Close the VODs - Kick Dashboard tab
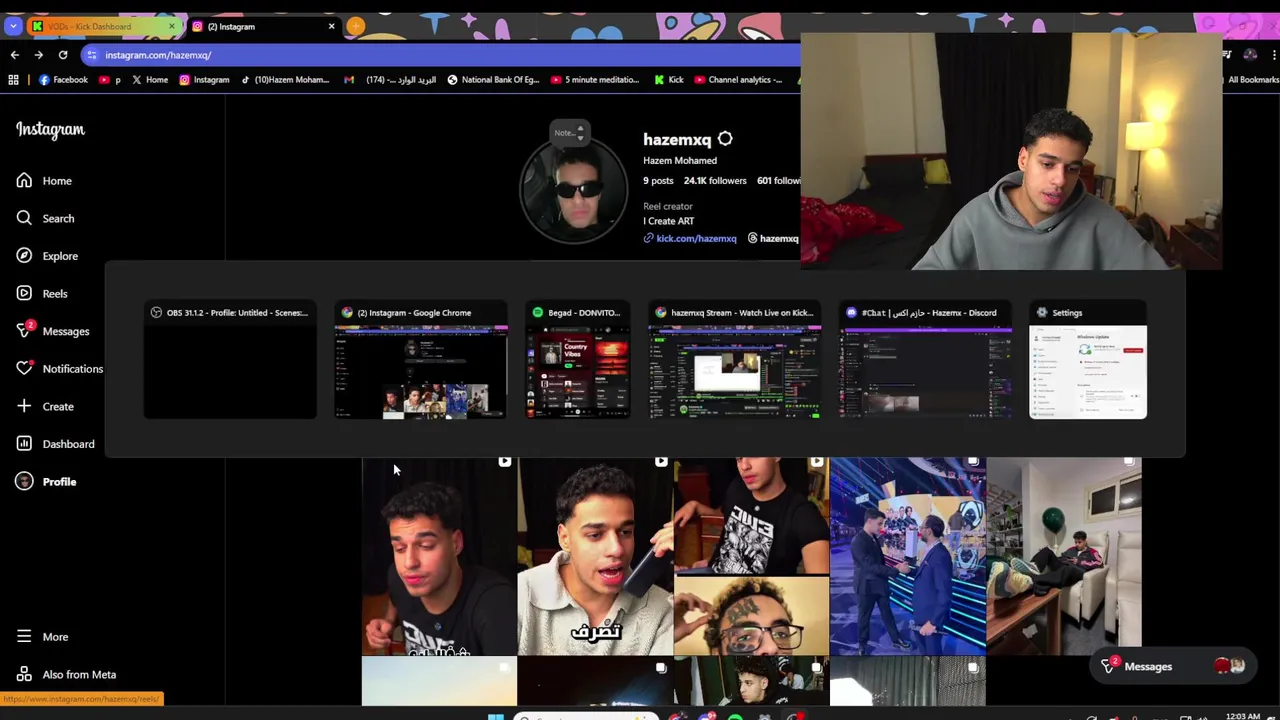This screenshot has height=720, width=1280. (x=171, y=26)
